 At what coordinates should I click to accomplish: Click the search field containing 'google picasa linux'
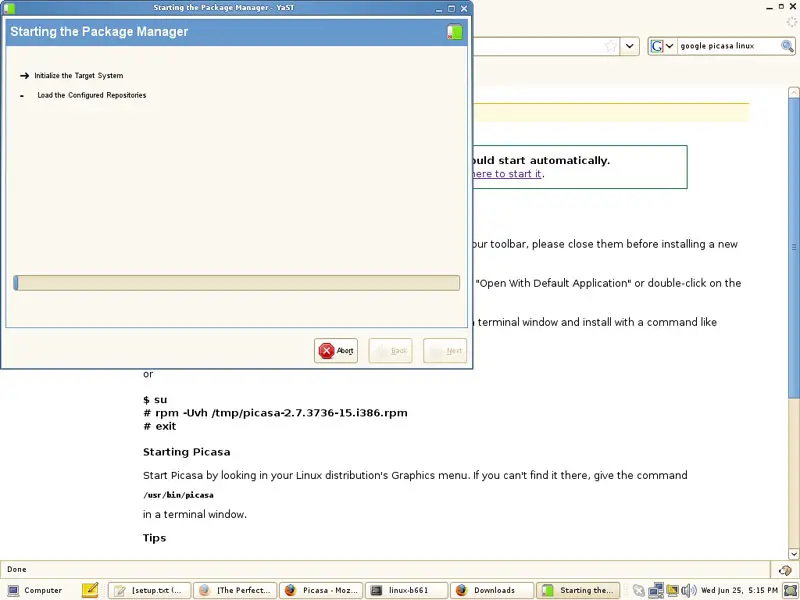pyautogui.click(x=730, y=46)
